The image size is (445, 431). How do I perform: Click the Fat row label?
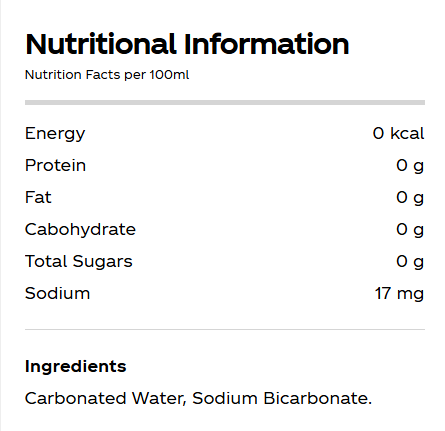pyautogui.click(x=38, y=197)
